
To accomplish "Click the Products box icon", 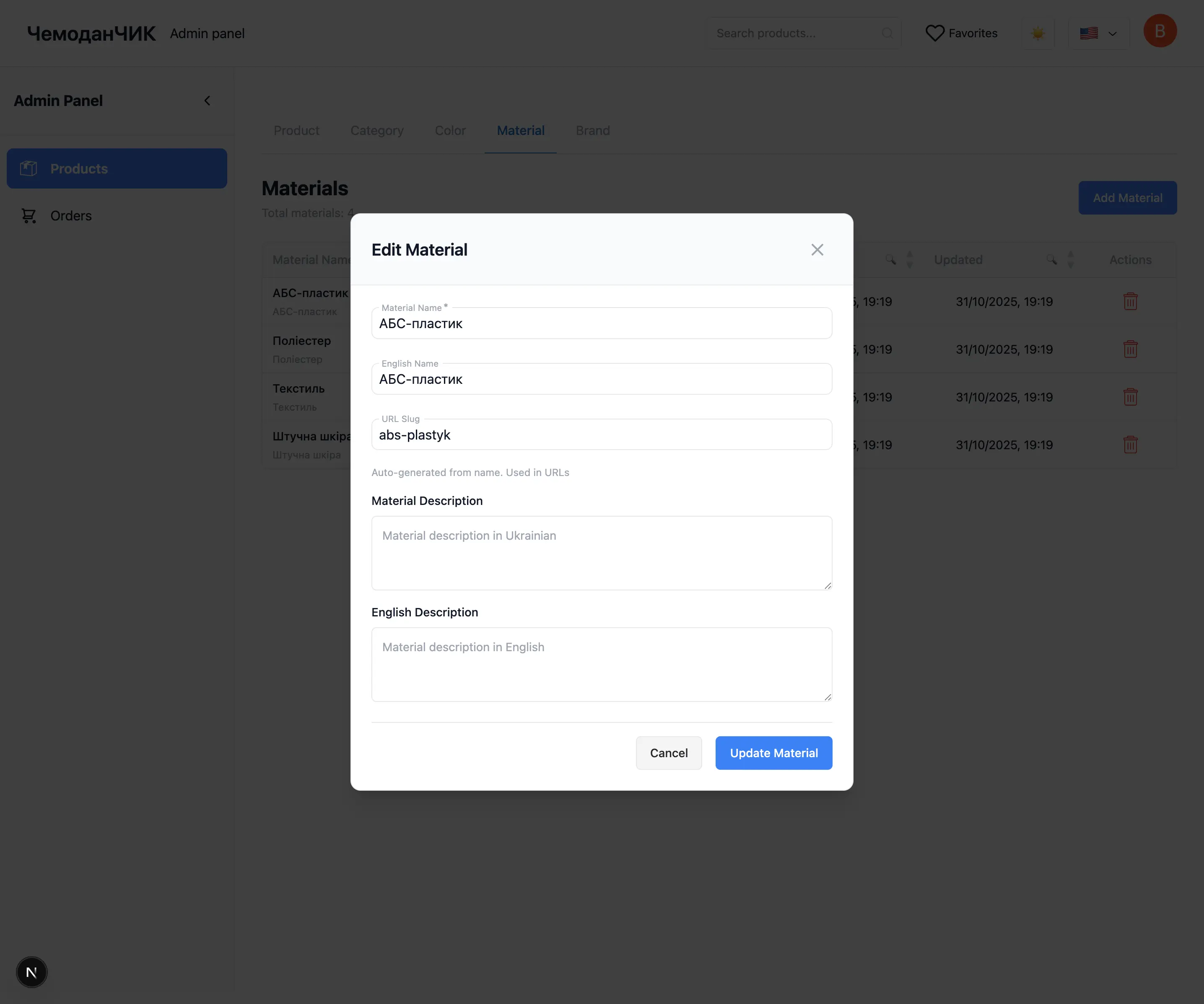I will (29, 168).
